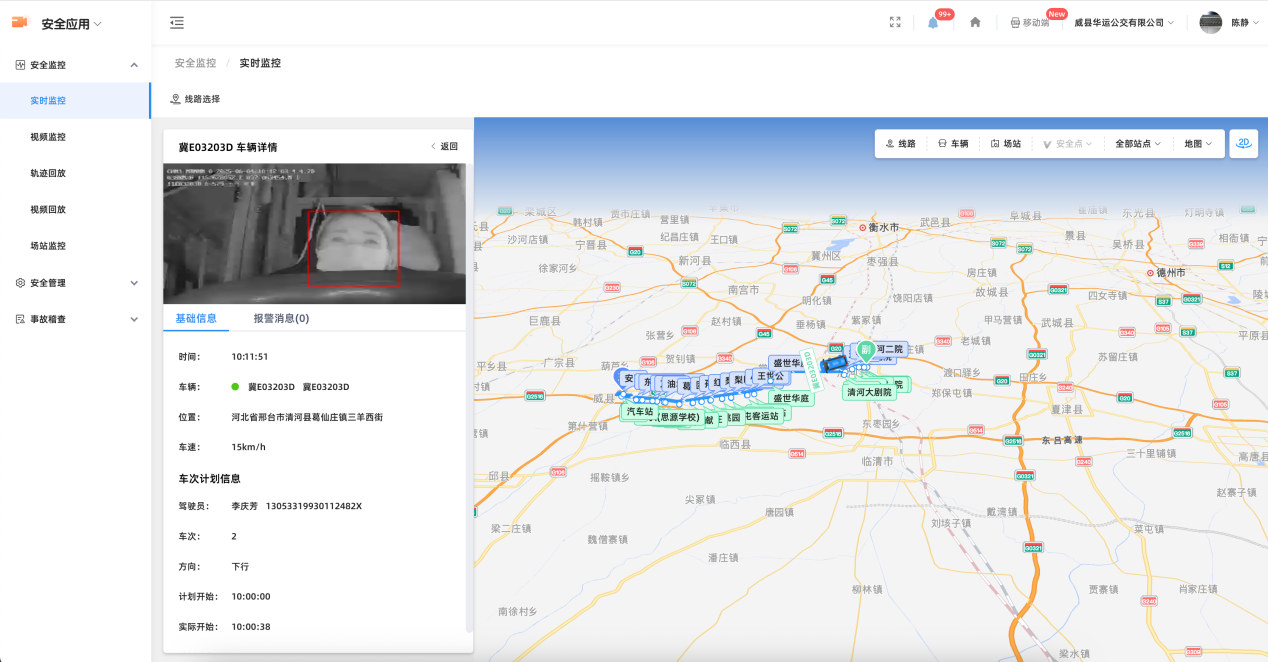Open 轨迹回放 in the sidebar
The height and width of the screenshot is (662, 1268).
pos(75,173)
